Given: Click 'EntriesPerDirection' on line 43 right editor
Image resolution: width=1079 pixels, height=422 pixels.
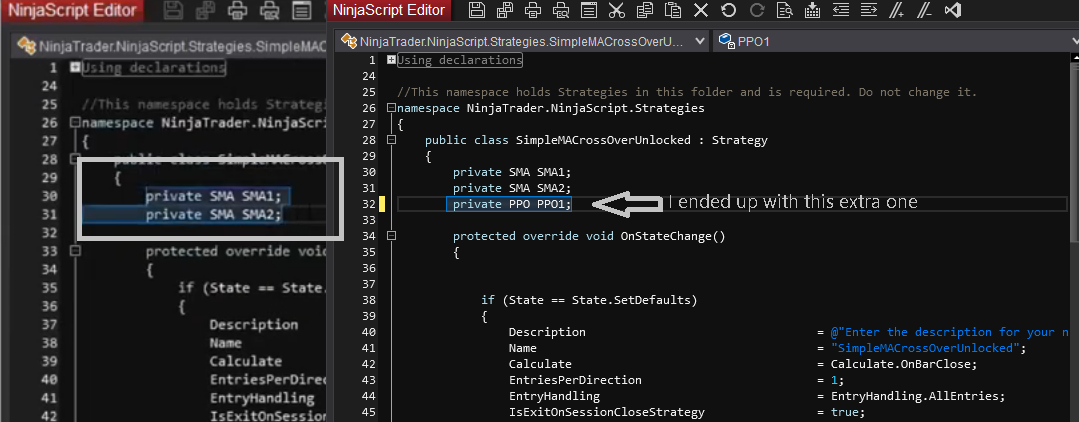Looking at the screenshot, I should coord(575,380).
